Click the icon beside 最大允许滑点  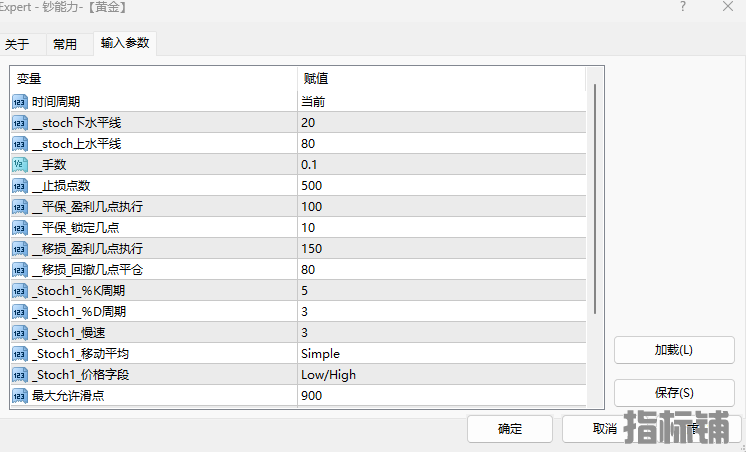tap(20, 396)
